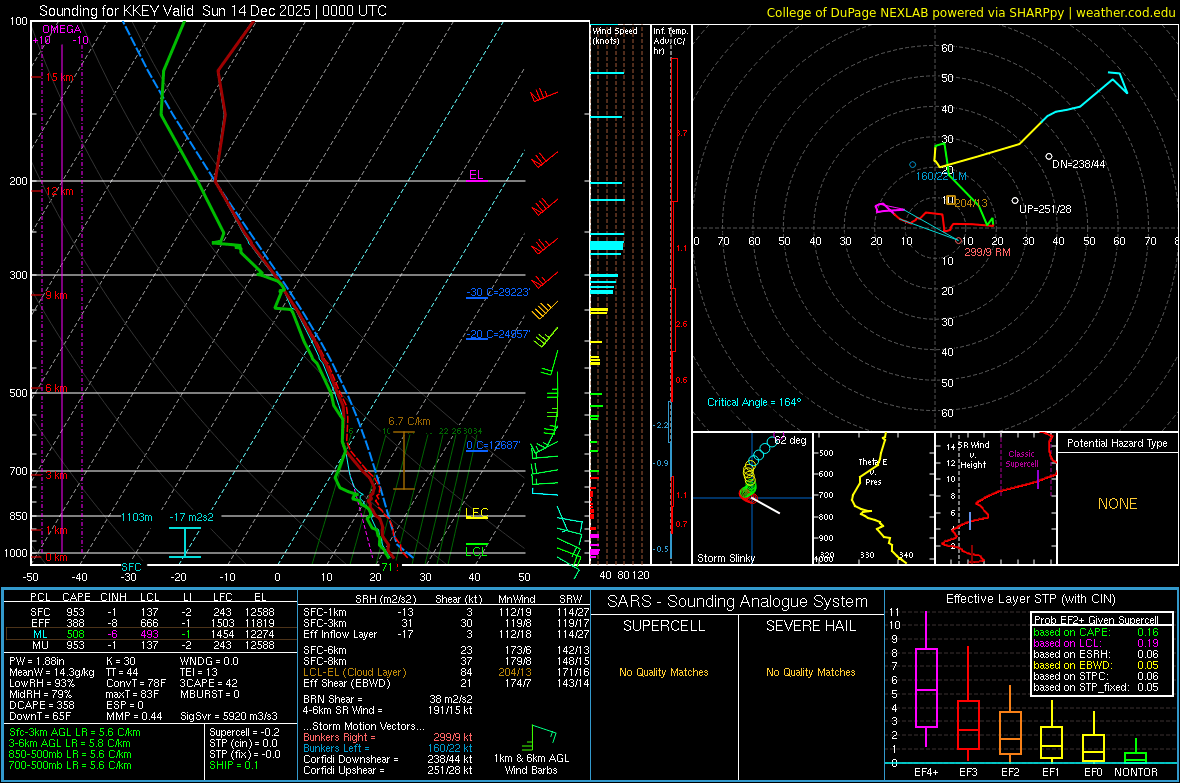This screenshot has width=1180, height=783.
Task: Click the blue 'Bunkers Left =' row
Action: click(x=388, y=748)
